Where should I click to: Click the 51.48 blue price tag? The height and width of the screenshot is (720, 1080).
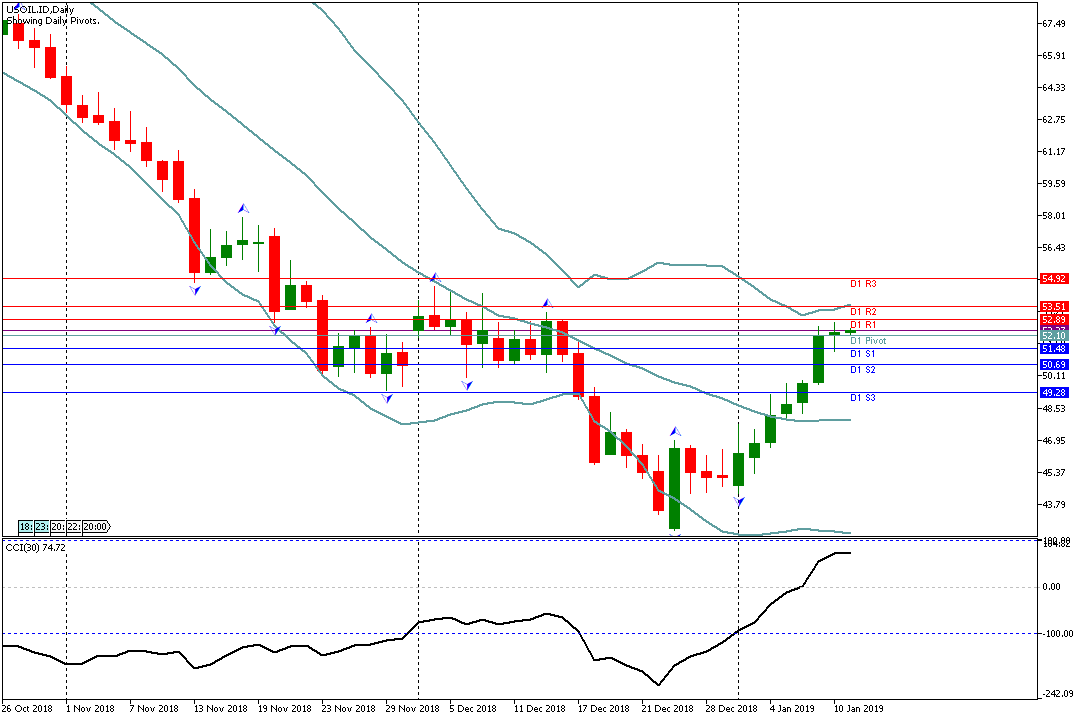pyautogui.click(x=1054, y=349)
